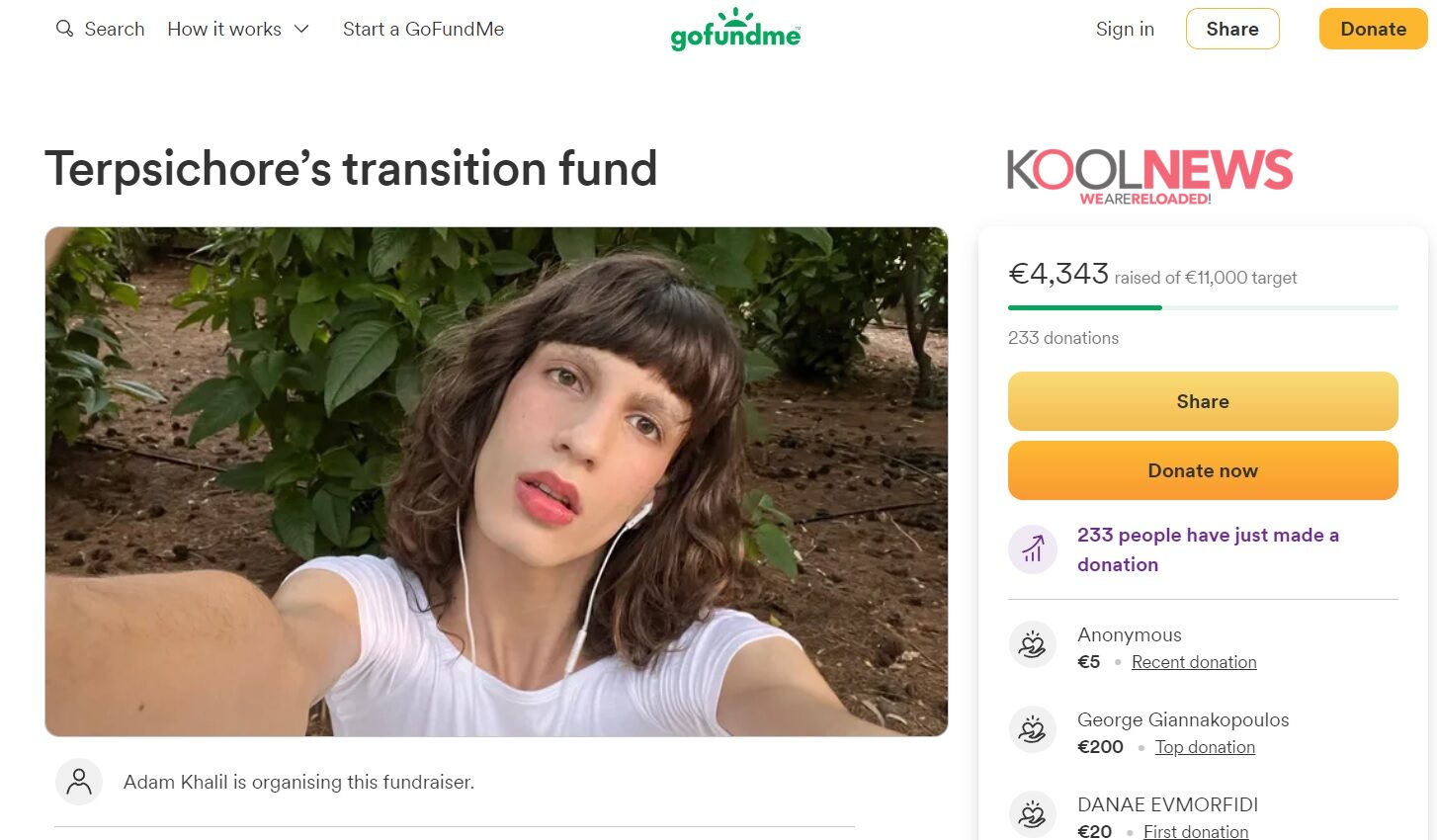Click the Donate now button
The image size is (1437, 840).
pos(1203,470)
